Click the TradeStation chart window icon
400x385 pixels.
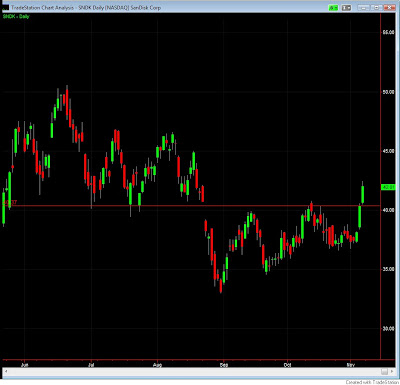6,7
